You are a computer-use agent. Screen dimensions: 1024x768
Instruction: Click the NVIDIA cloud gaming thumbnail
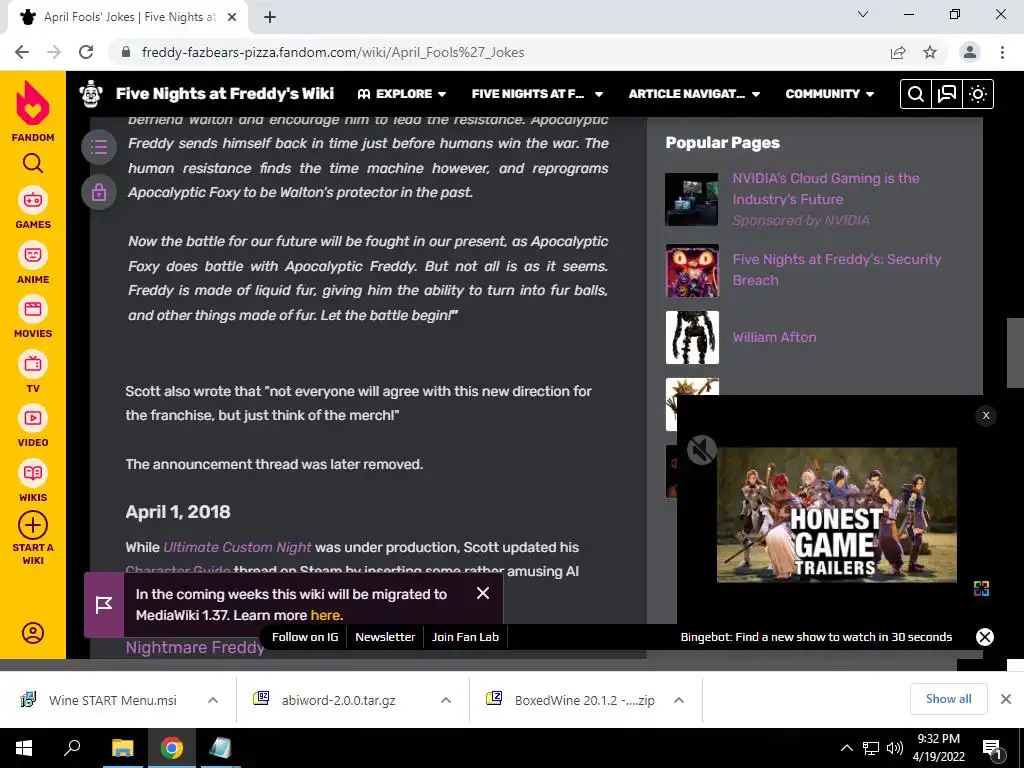[x=692, y=199]
